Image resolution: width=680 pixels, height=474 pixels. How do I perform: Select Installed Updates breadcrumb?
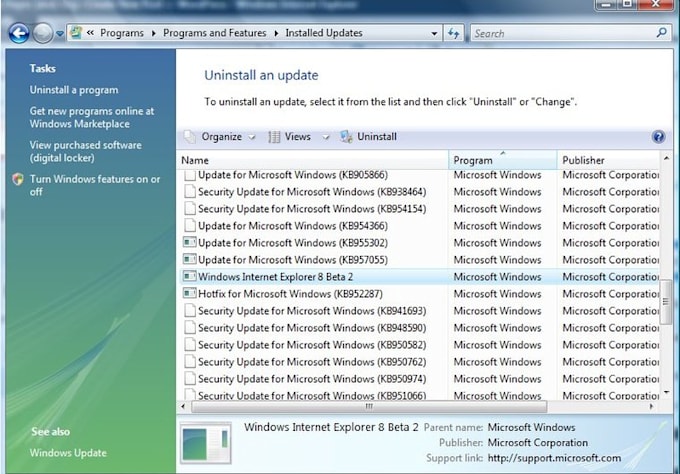click(x=324, y=33)
